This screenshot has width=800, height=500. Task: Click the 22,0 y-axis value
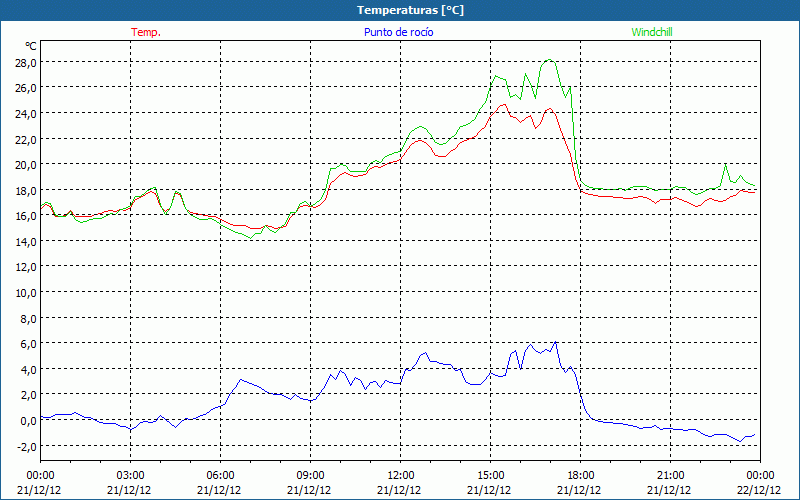(x=25, y=139)
